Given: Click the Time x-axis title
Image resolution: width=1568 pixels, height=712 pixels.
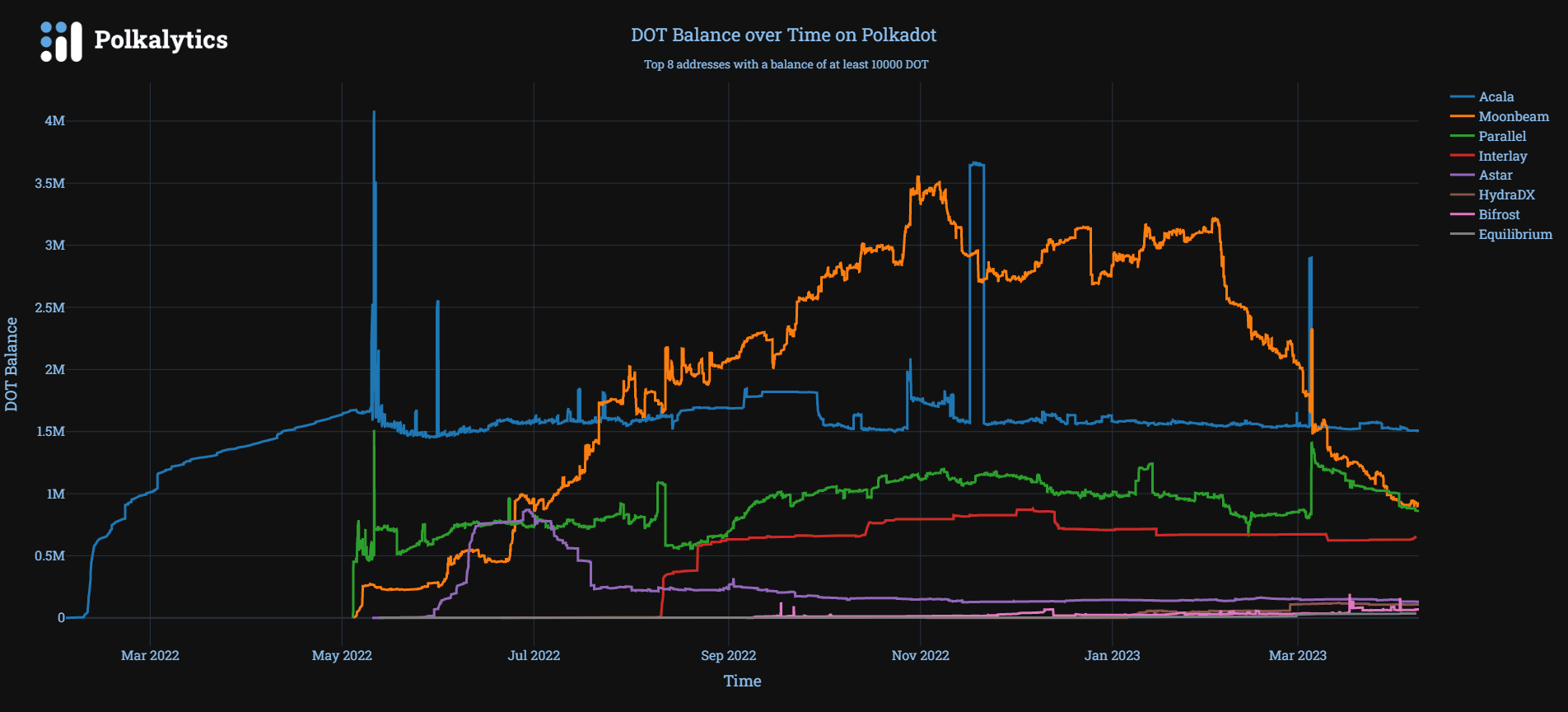Looking at the screenshot, I should point(742,682).
